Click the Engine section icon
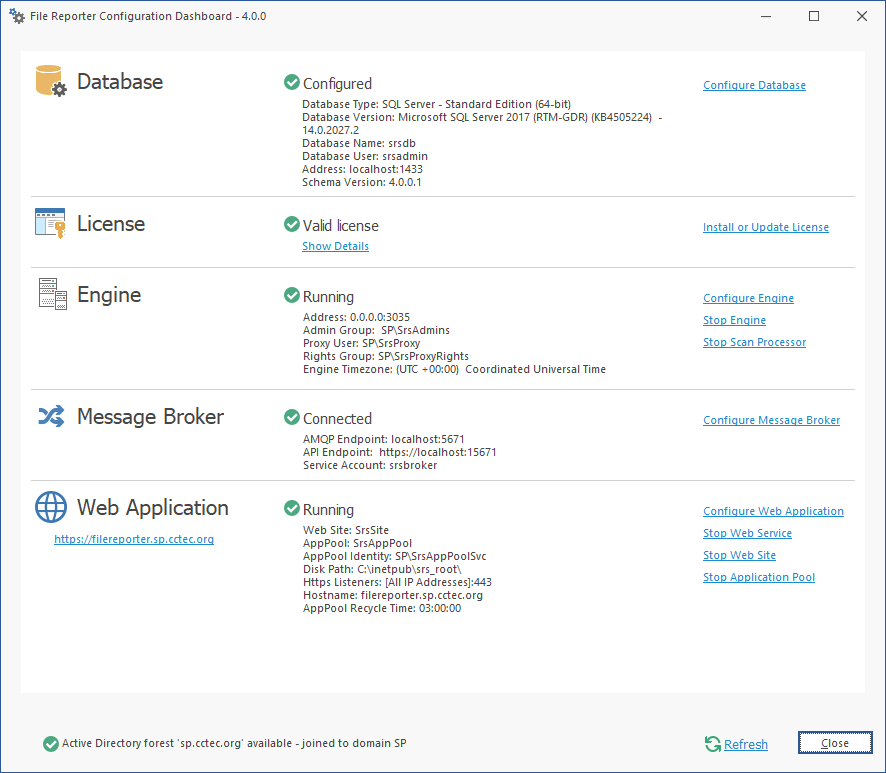This screenshot has width=886, height=773. (50, 294)
